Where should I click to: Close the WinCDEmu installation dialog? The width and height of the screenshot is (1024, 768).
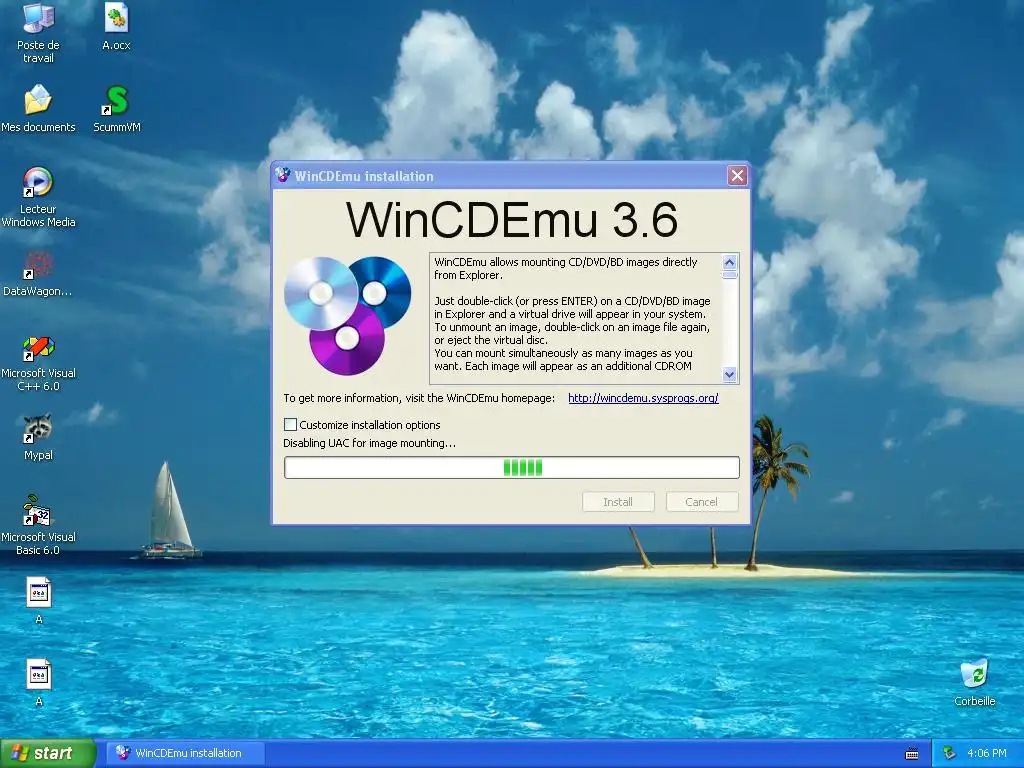pos(737,176)
